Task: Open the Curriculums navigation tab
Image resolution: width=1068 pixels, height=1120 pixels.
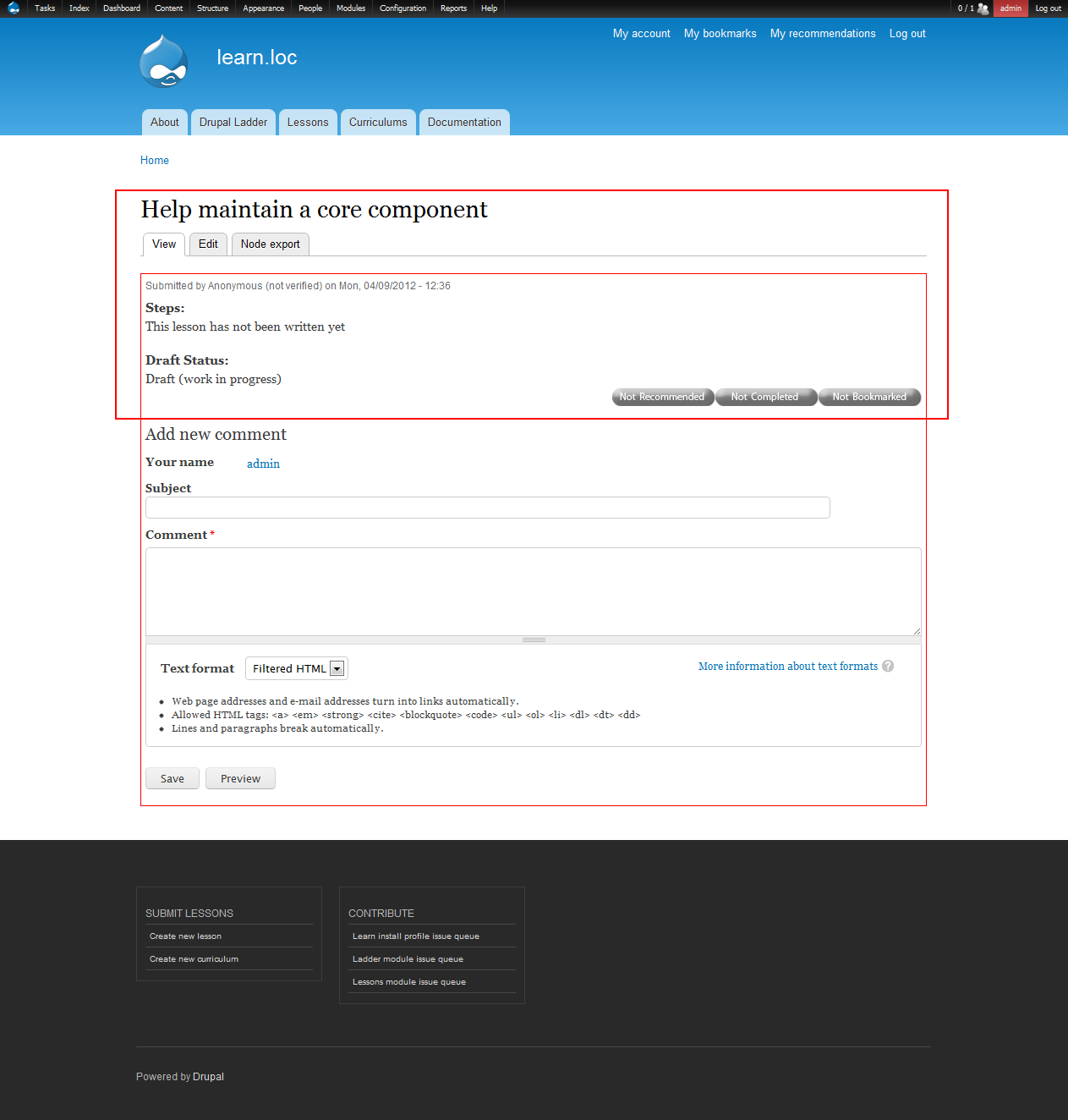Action: (378, 122)
